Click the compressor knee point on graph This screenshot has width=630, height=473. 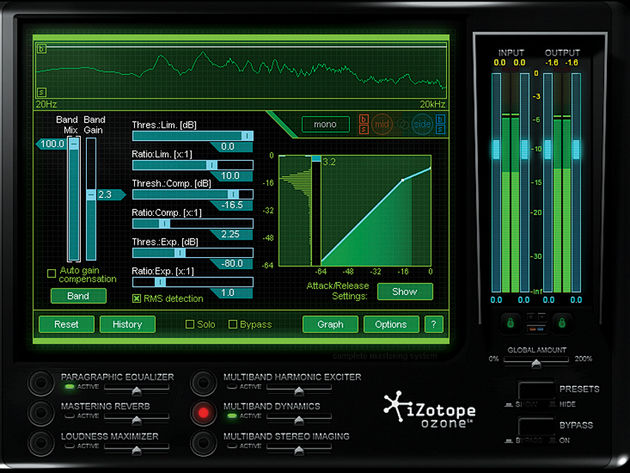pyautogui.click(x=403, y=180)
